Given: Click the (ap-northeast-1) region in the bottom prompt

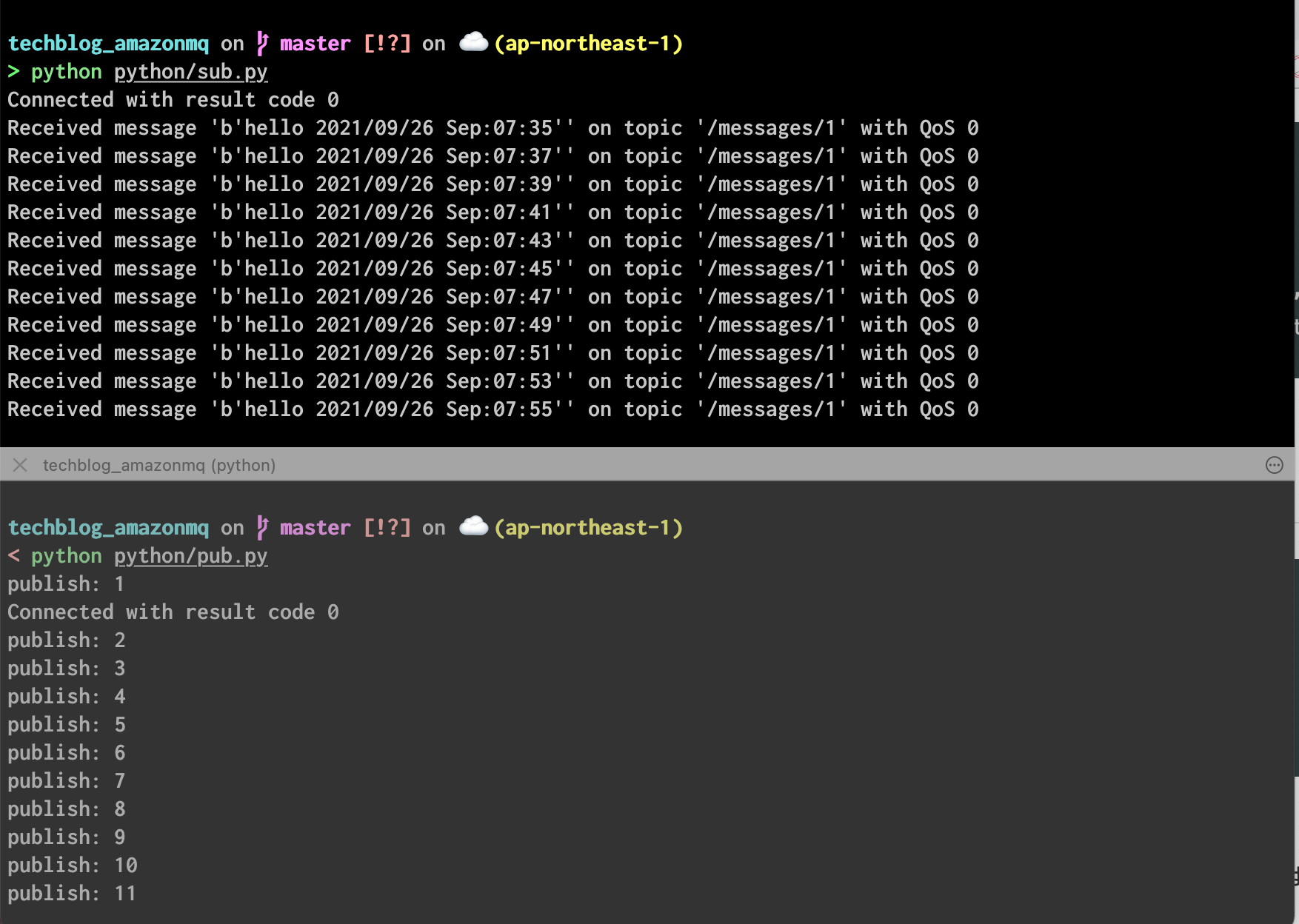Looking at the screenshot, I should [588, 528].
